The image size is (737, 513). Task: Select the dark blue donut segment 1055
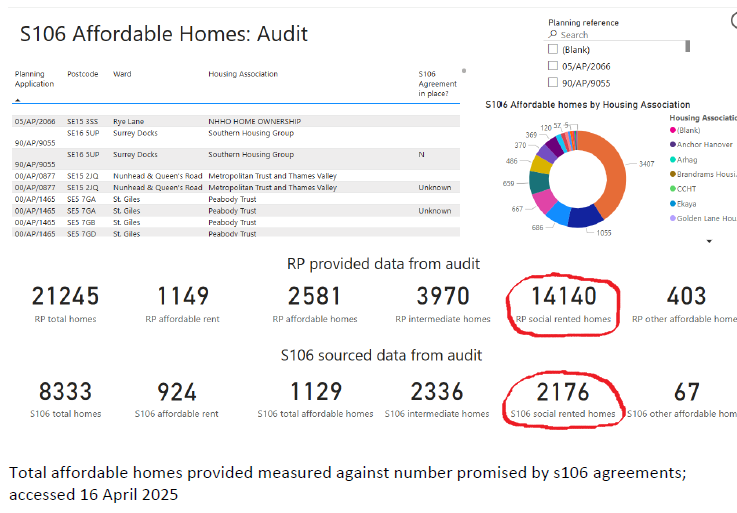[x=585, y=217]
